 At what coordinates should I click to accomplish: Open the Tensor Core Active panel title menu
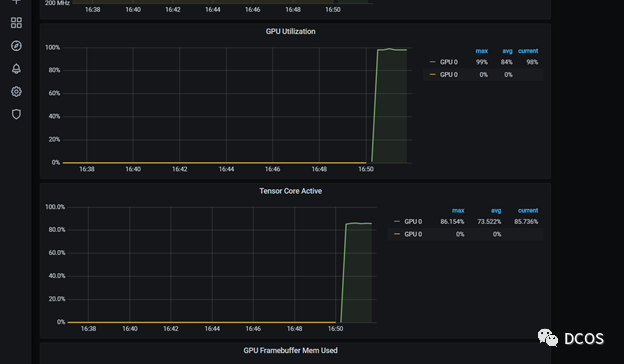click(x=291, y=191)
